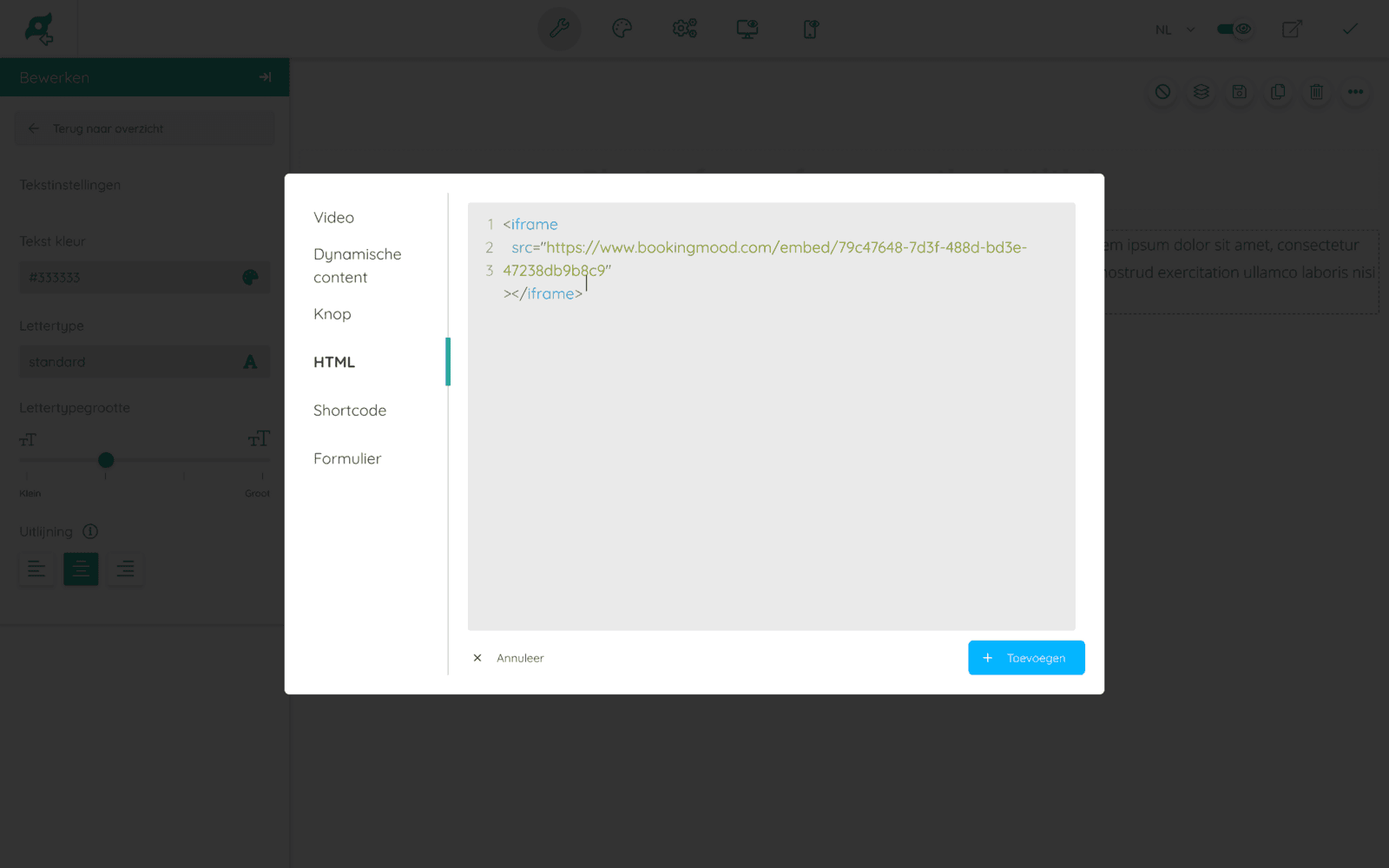
Task: Select the wrench build tool icon
Action: 559,29
